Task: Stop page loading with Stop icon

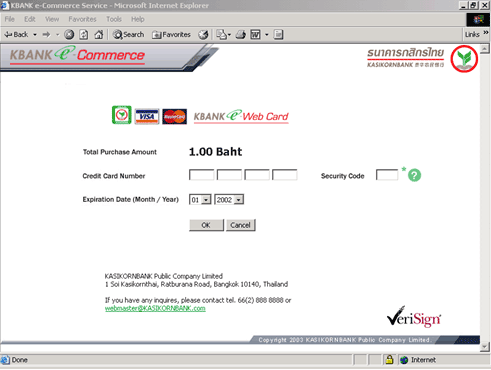Action: point(69,34)
